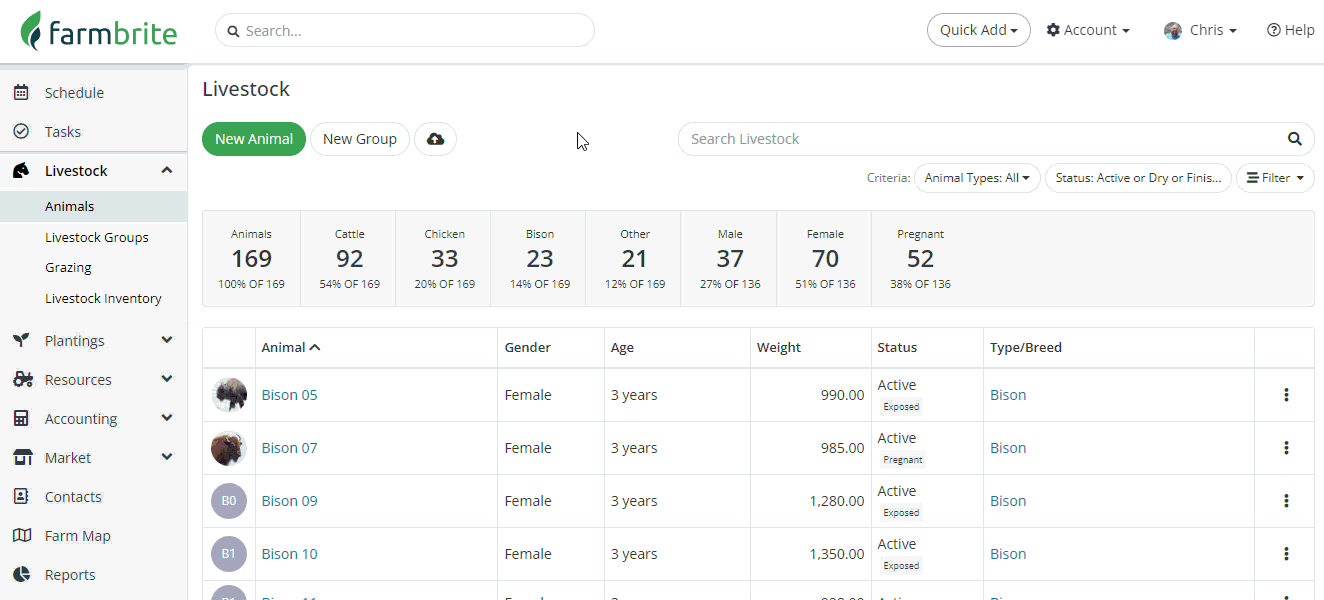This screenshot has height=600, width=1324.
Task: Open the Bison 07 animal link
Action: (x=289, y=448)
